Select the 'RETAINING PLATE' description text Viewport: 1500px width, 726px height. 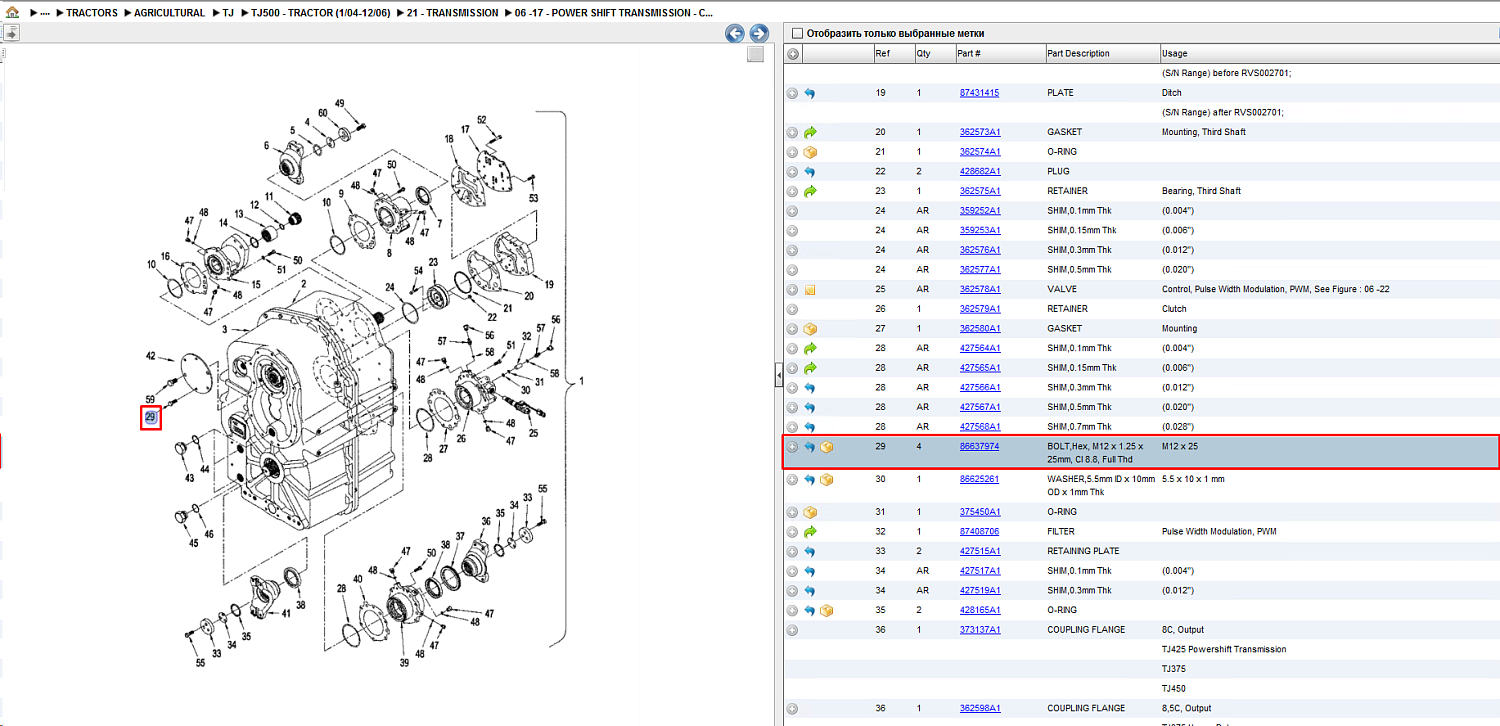(x=1083, y=552)
